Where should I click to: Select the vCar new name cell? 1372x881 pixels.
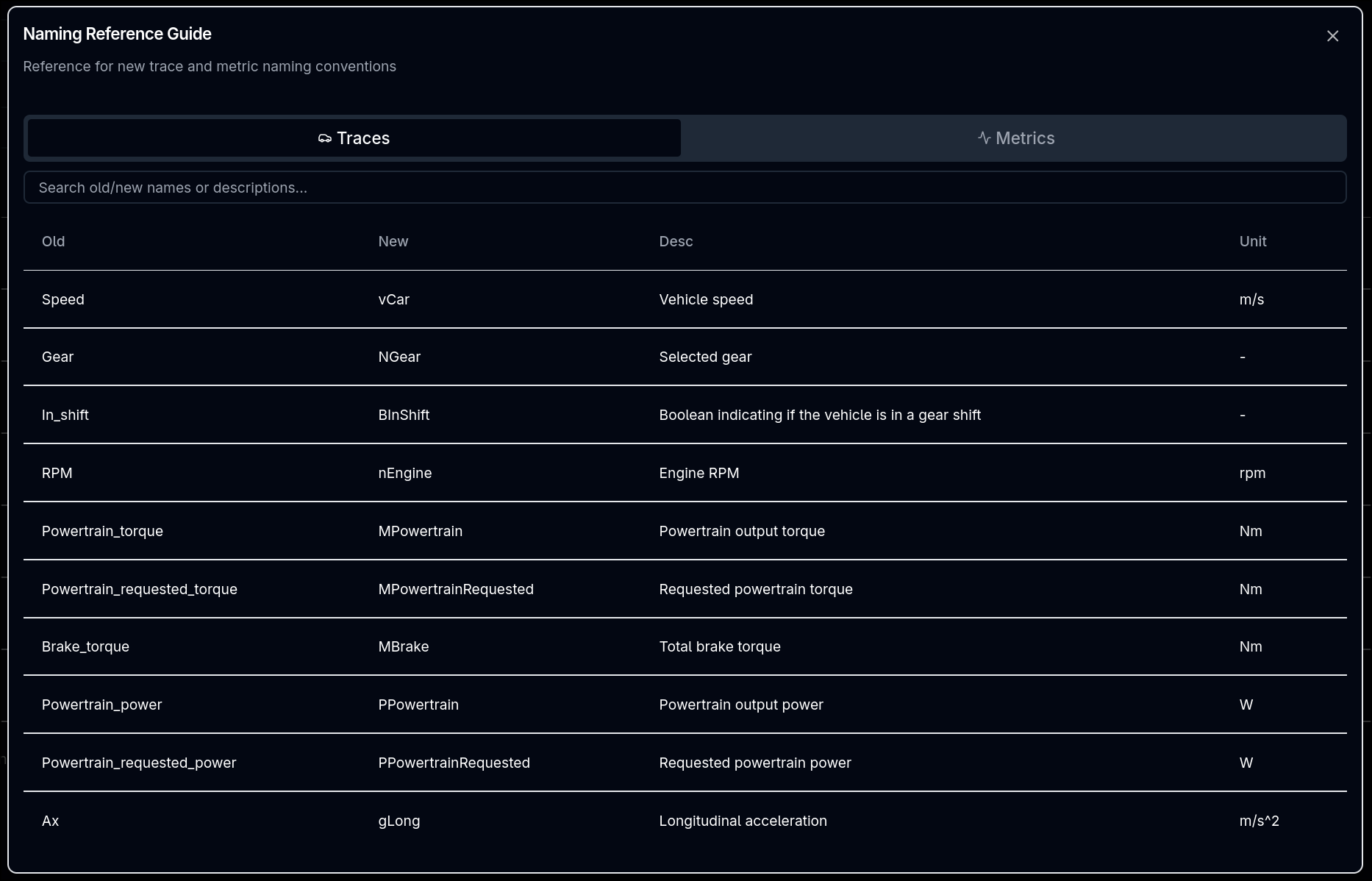point(393,299)
